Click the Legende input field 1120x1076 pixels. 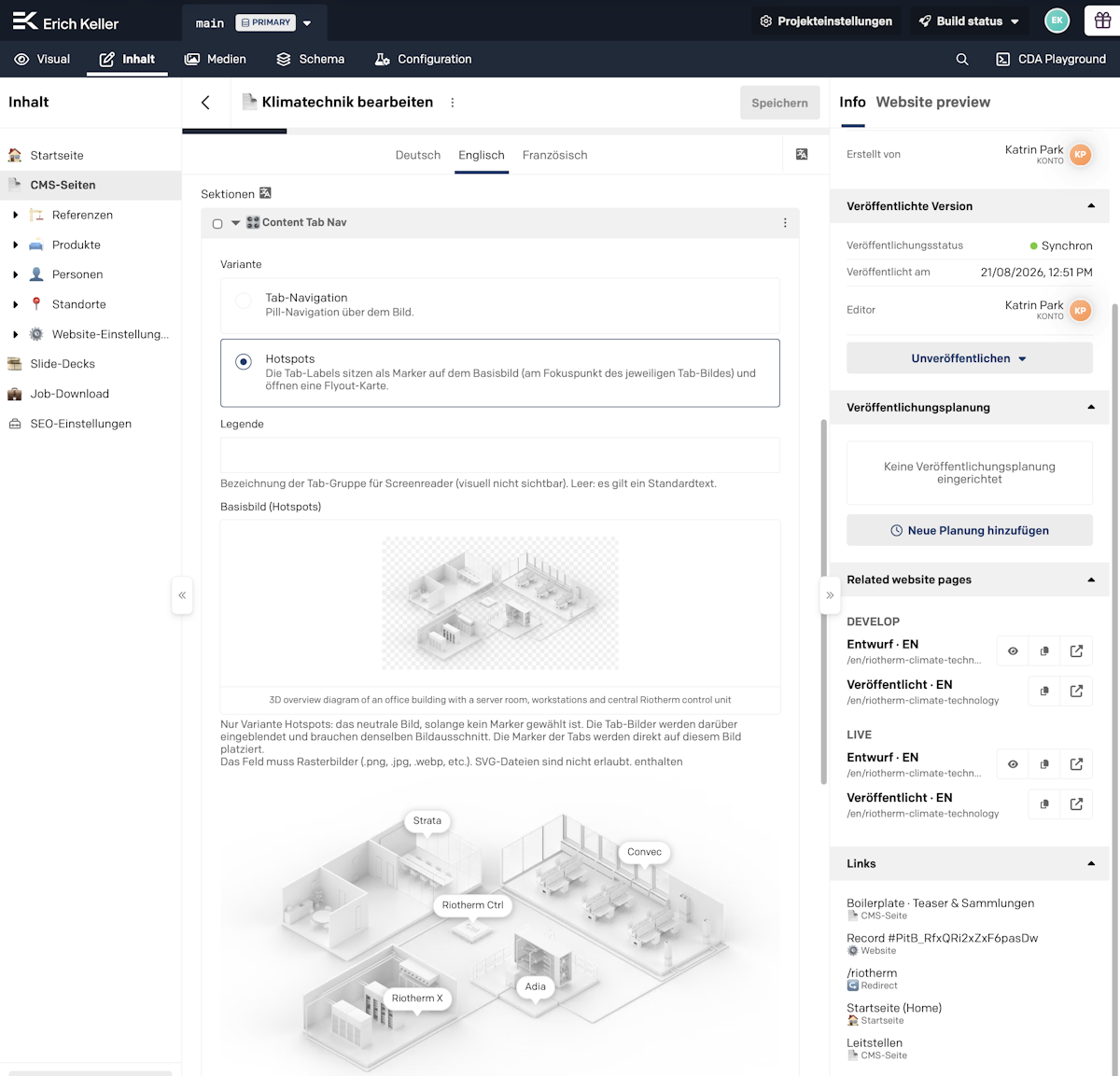point(500,455)
